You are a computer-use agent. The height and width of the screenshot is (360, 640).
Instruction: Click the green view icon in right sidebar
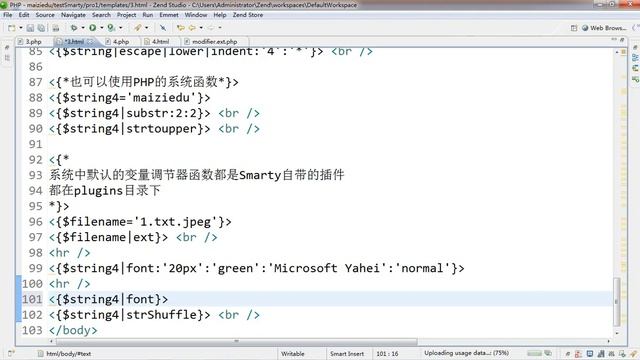coord(635,79)
